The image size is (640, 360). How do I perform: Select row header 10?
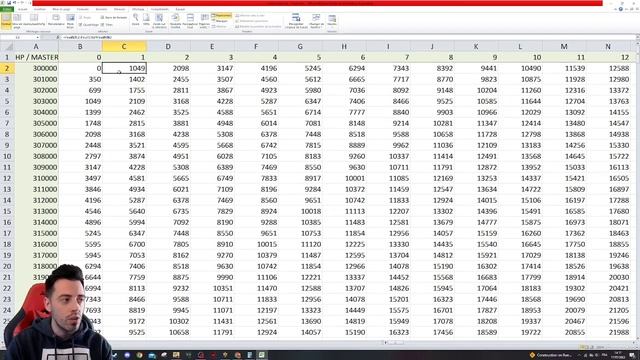pos(7,156)
